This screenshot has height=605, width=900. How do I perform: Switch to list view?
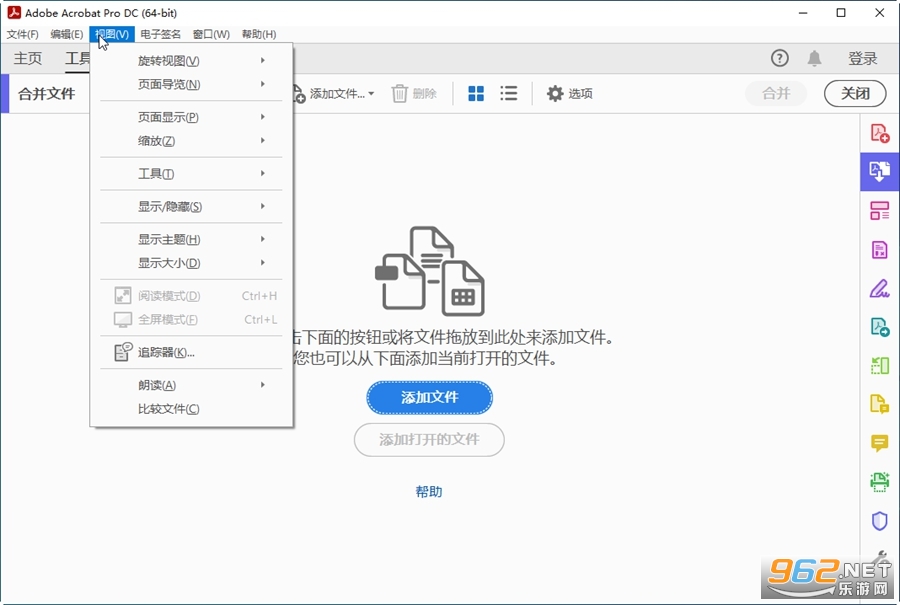click(x=509, y=94)
